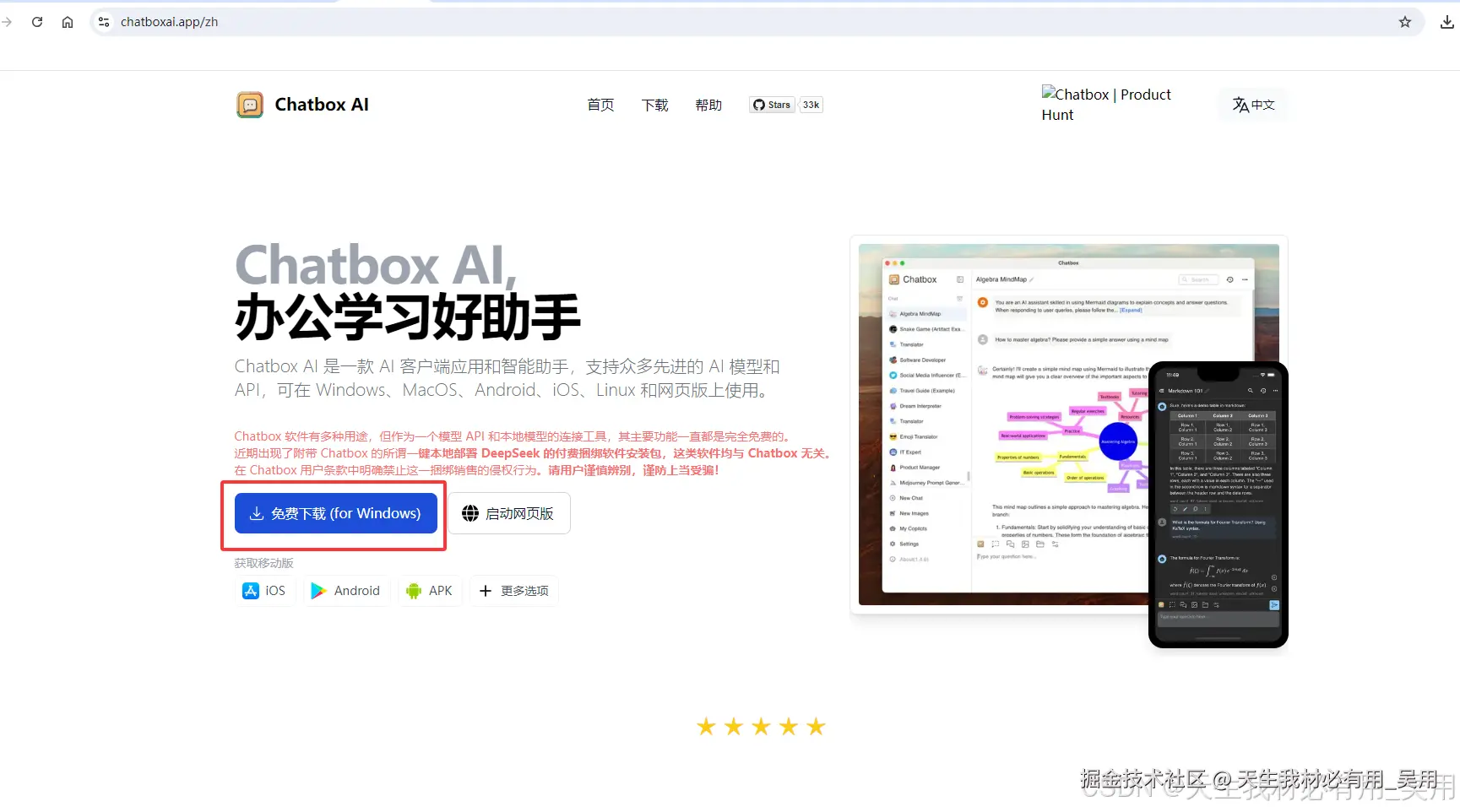1460x812 pixels.
Task: Click 免费下载 (for Windows) button
Action: [335, 513]
